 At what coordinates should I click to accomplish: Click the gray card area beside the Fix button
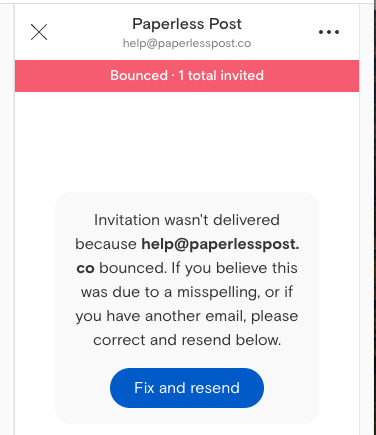290,388
